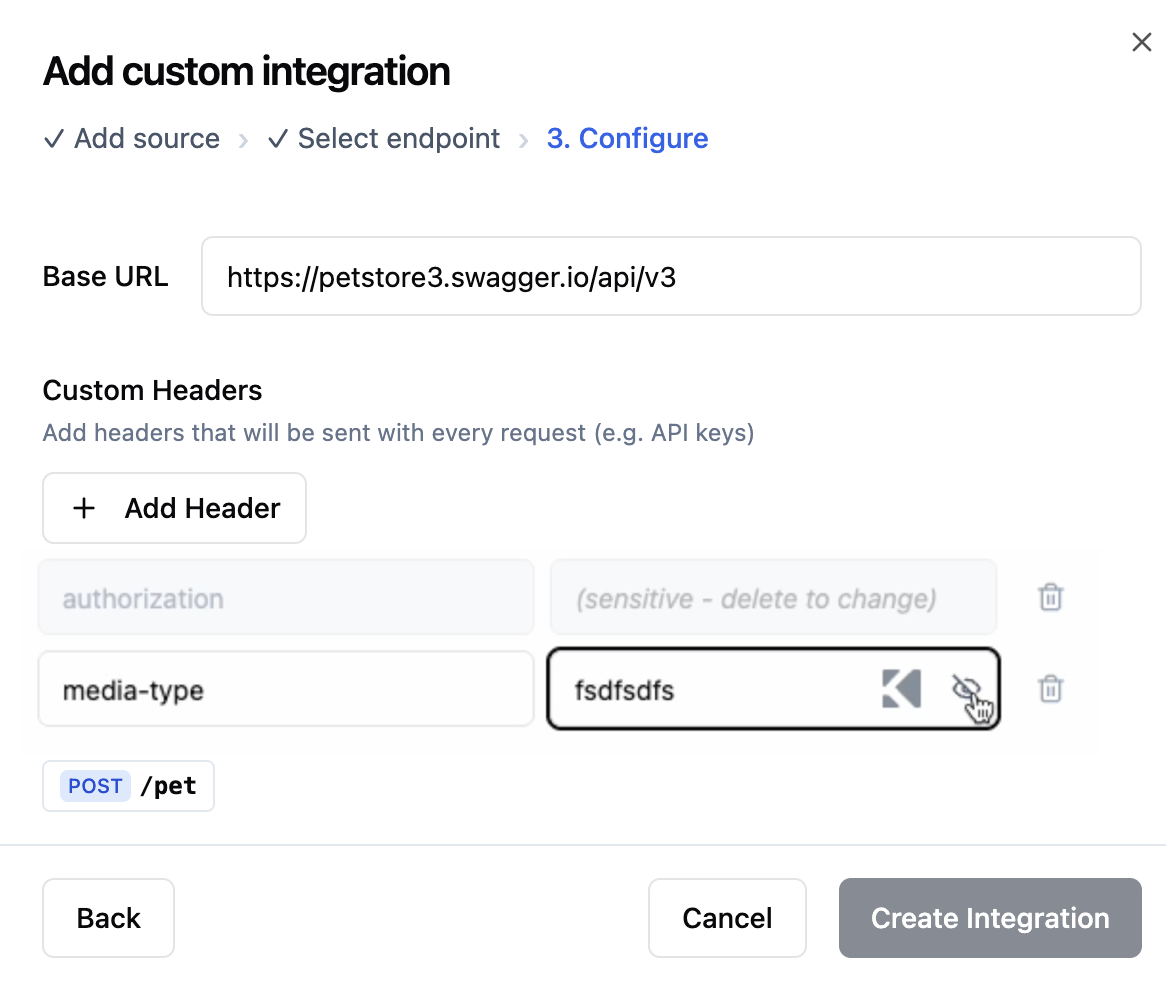Image resolution: width=1166 pixels, height=986 pixels.
Task: Click the plus icon on the Add Header button
Action: tap(84, 508)
